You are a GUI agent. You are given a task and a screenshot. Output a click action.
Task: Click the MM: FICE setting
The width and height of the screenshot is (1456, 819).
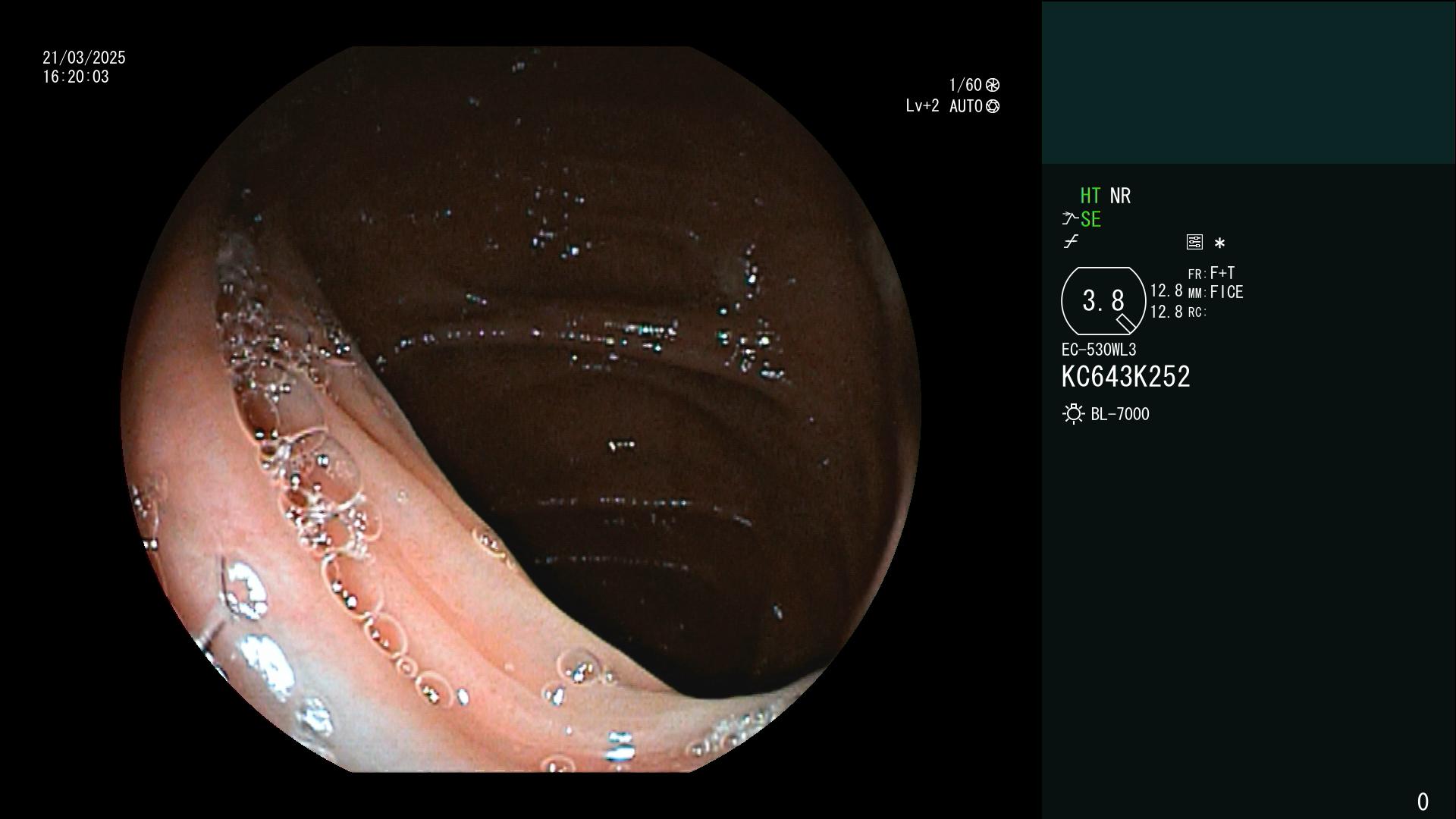pyautogui.click(x=1216, y=292)
